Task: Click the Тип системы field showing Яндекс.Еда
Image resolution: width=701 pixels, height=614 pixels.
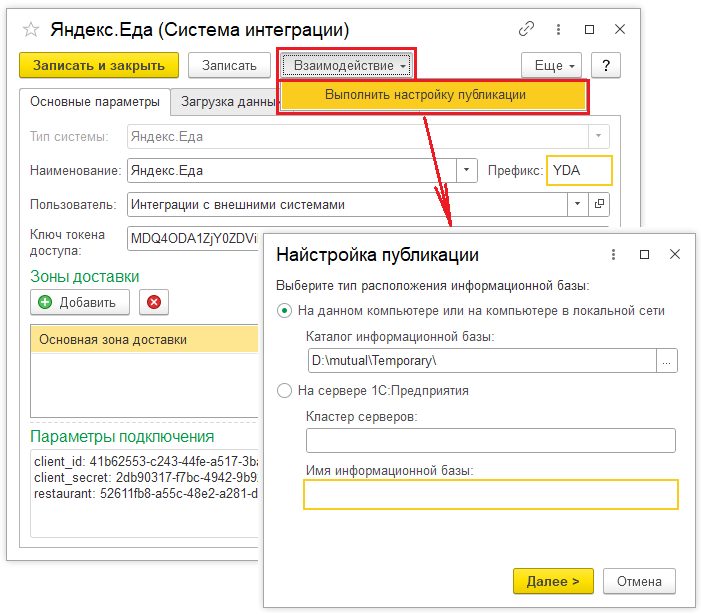Action: click(358, 136)
